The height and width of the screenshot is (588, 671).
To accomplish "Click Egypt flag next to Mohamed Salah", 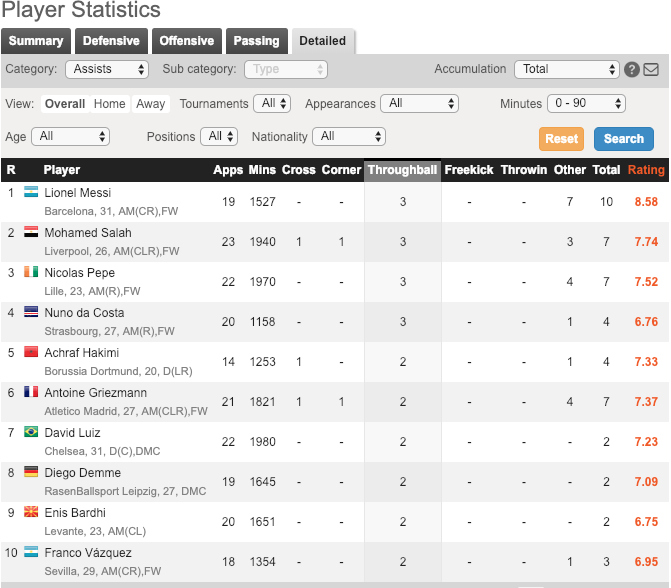I will [x=30, y=232].
